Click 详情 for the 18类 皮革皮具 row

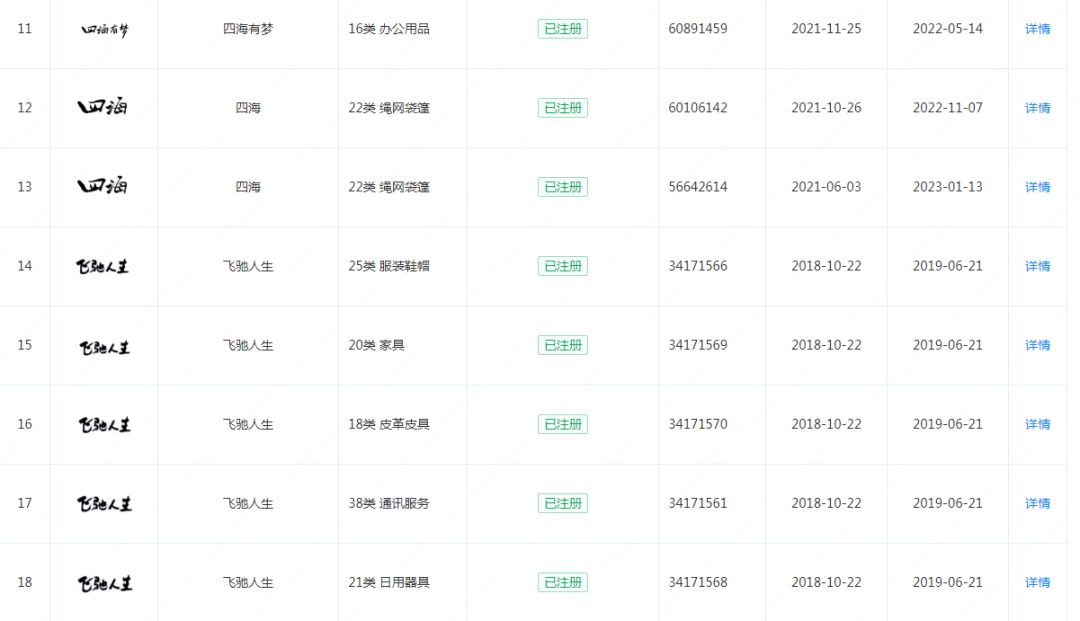click(1037, 424)
